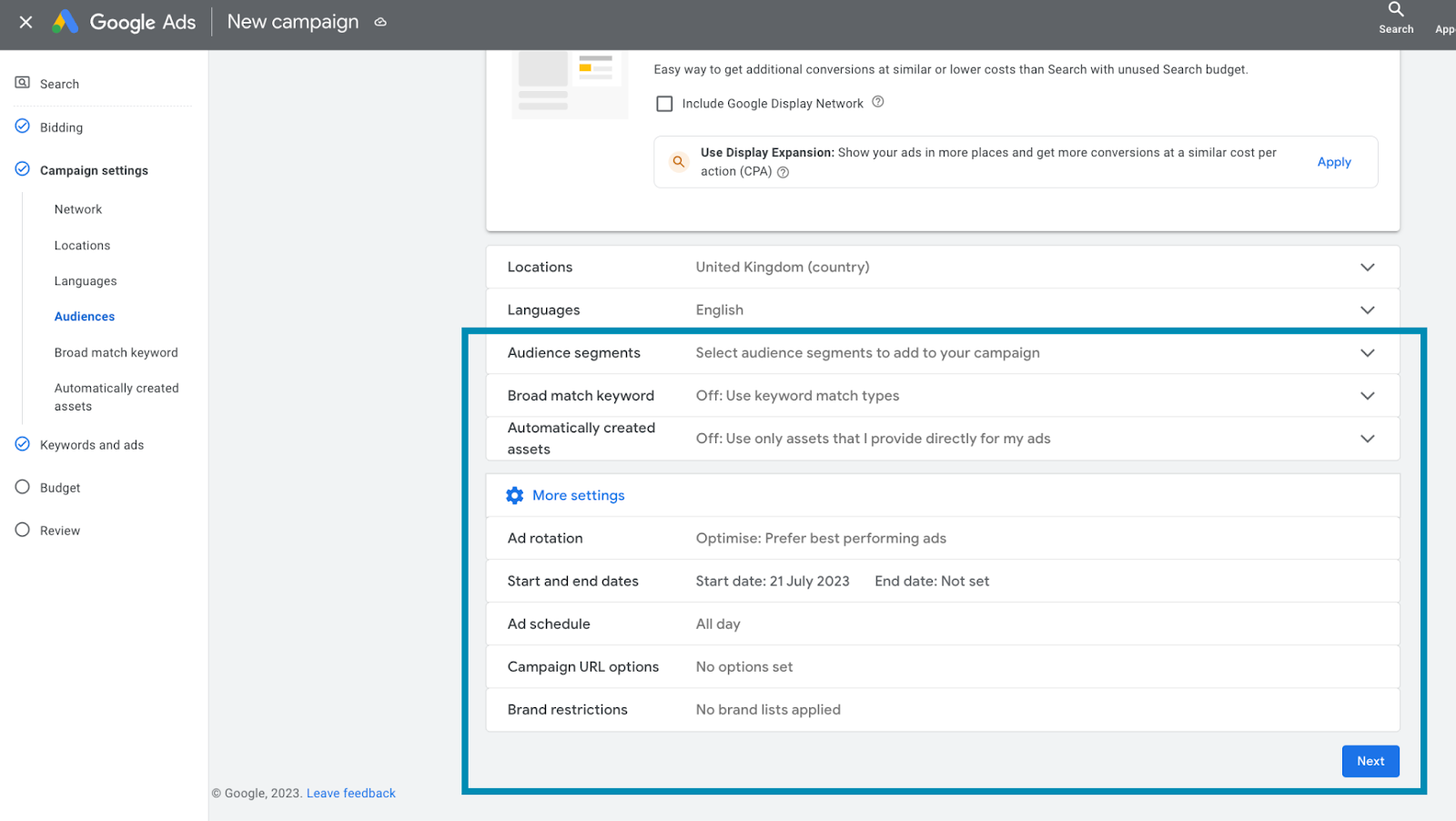Screen dimensions: 1456x821
Task: Click the Google Ads logo icon
Action: point(65,22)
